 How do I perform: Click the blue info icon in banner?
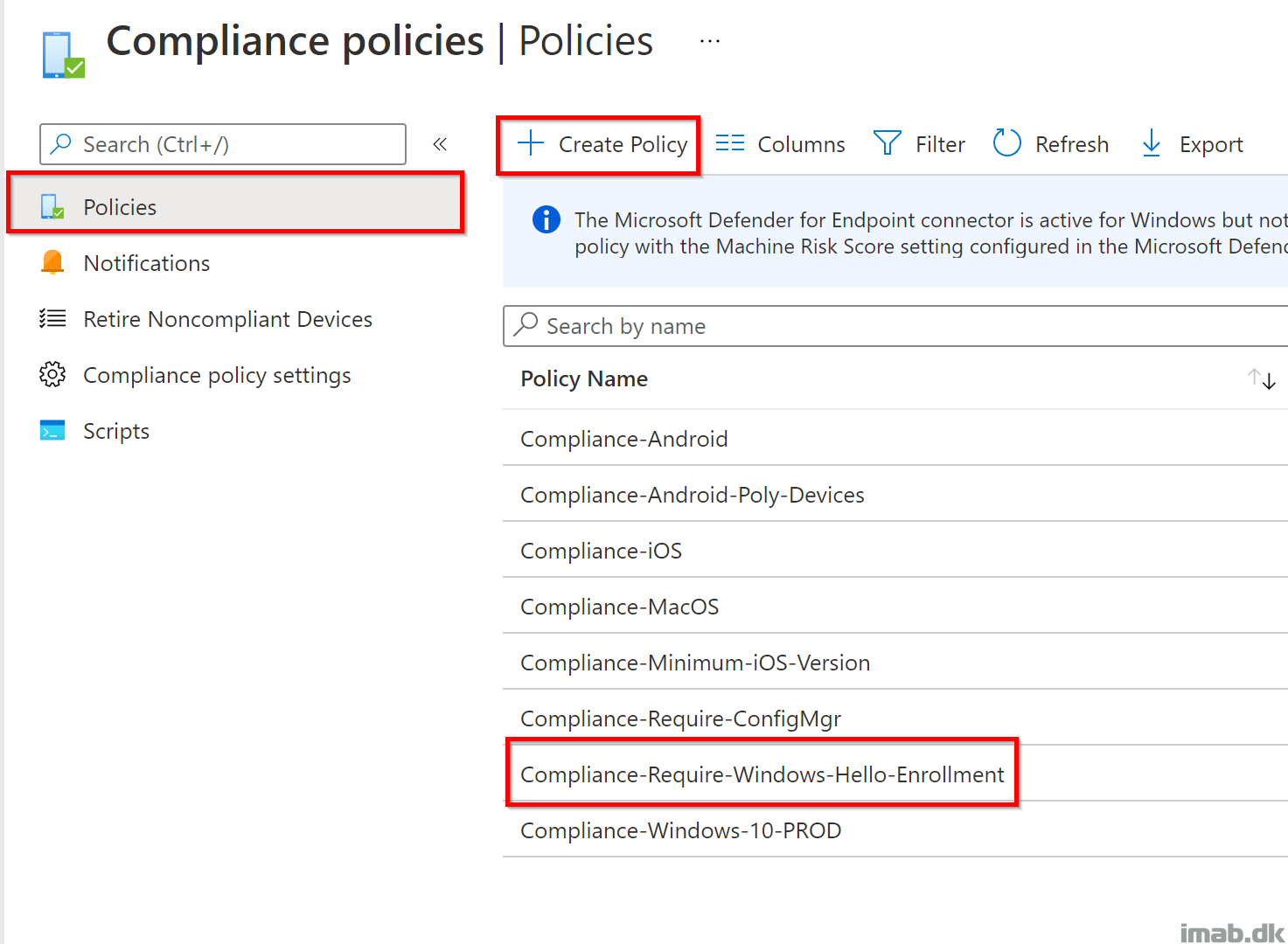tap(547, 219)
